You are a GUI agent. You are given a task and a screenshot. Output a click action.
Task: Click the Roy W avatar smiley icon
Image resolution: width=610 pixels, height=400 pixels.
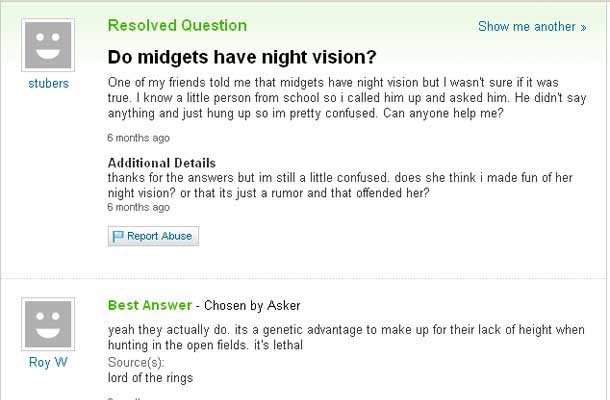pyautogui.click(x=48, y=324)
